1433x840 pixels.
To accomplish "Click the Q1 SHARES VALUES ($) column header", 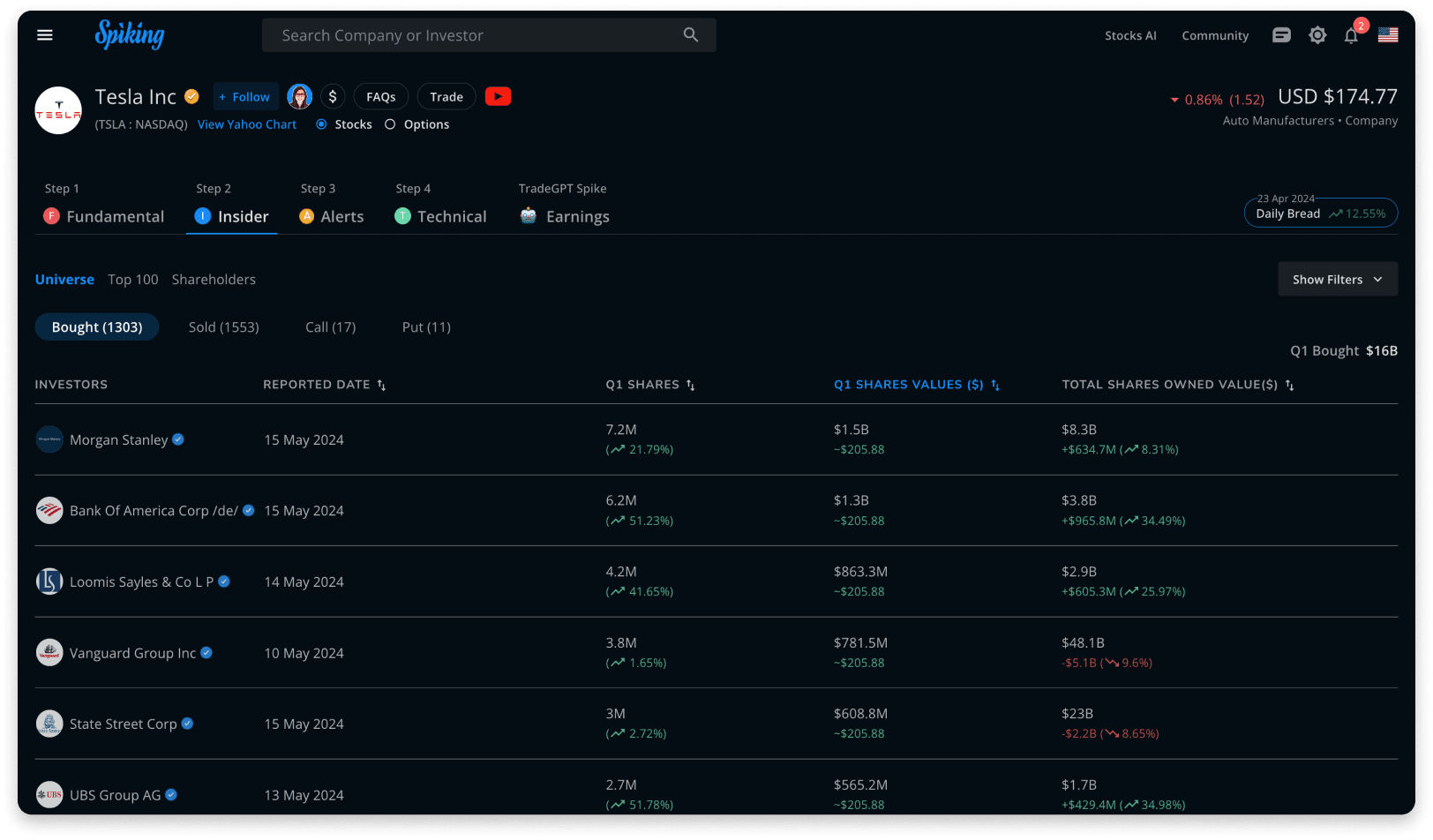I will coord(908,385).
